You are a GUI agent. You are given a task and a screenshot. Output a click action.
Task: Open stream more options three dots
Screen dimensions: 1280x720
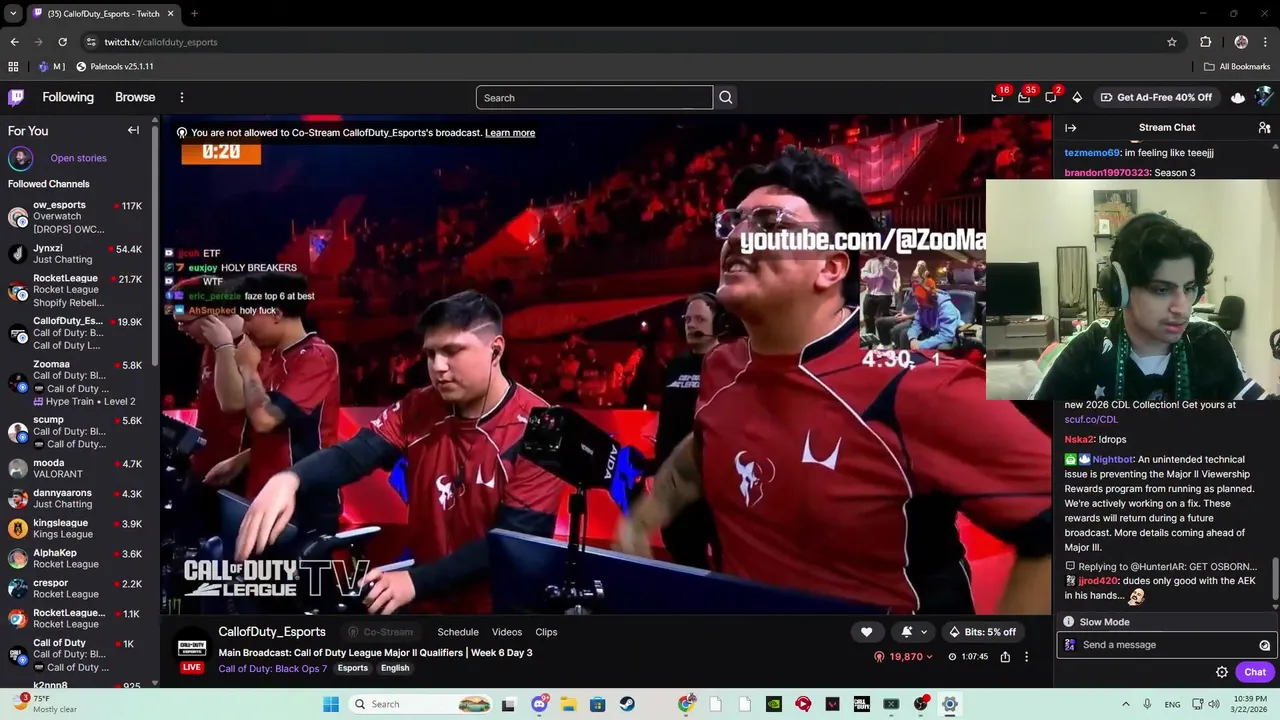[1026, 657]
